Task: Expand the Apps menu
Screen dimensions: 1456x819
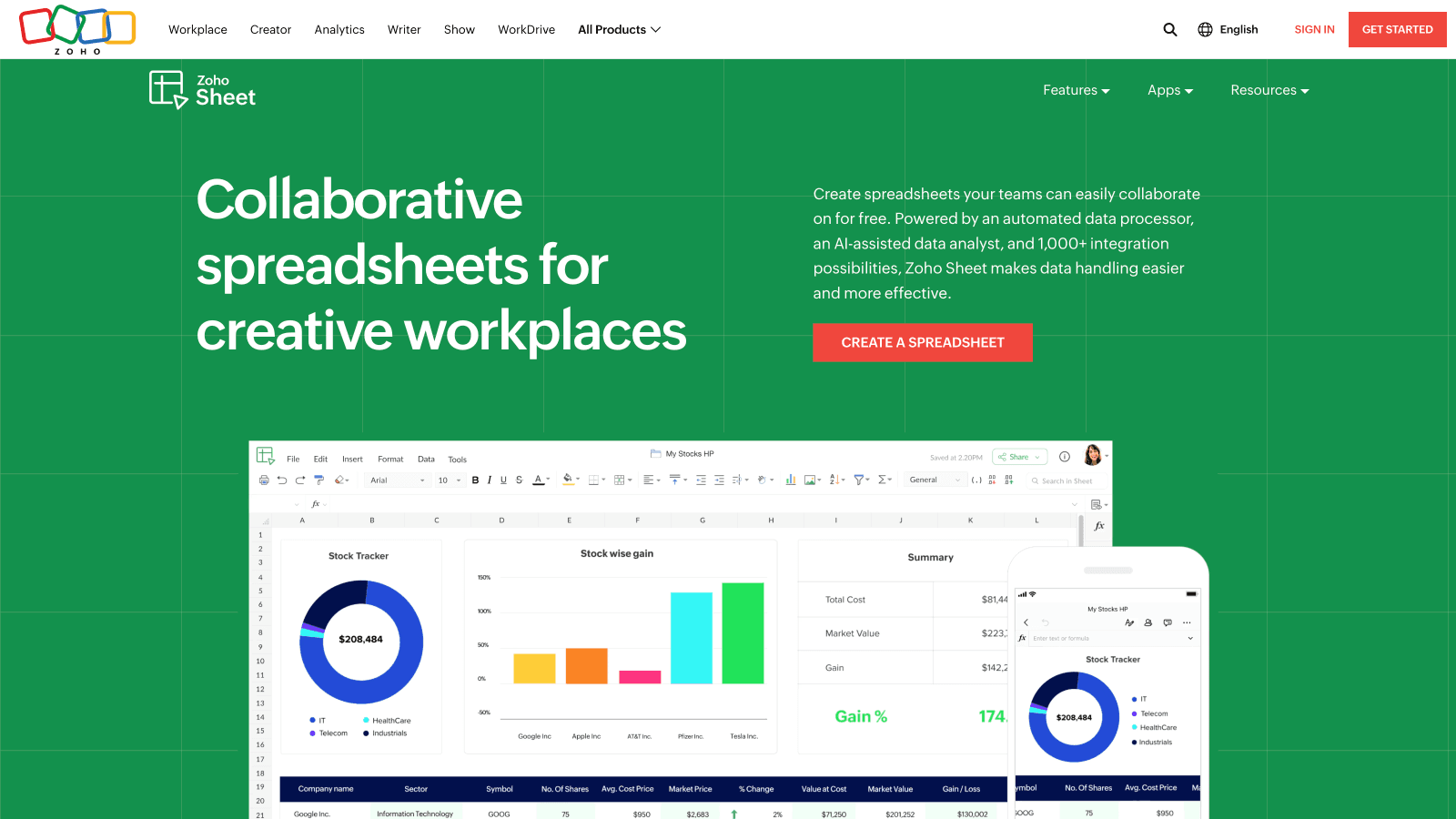Action: (x=1170, y=90)
